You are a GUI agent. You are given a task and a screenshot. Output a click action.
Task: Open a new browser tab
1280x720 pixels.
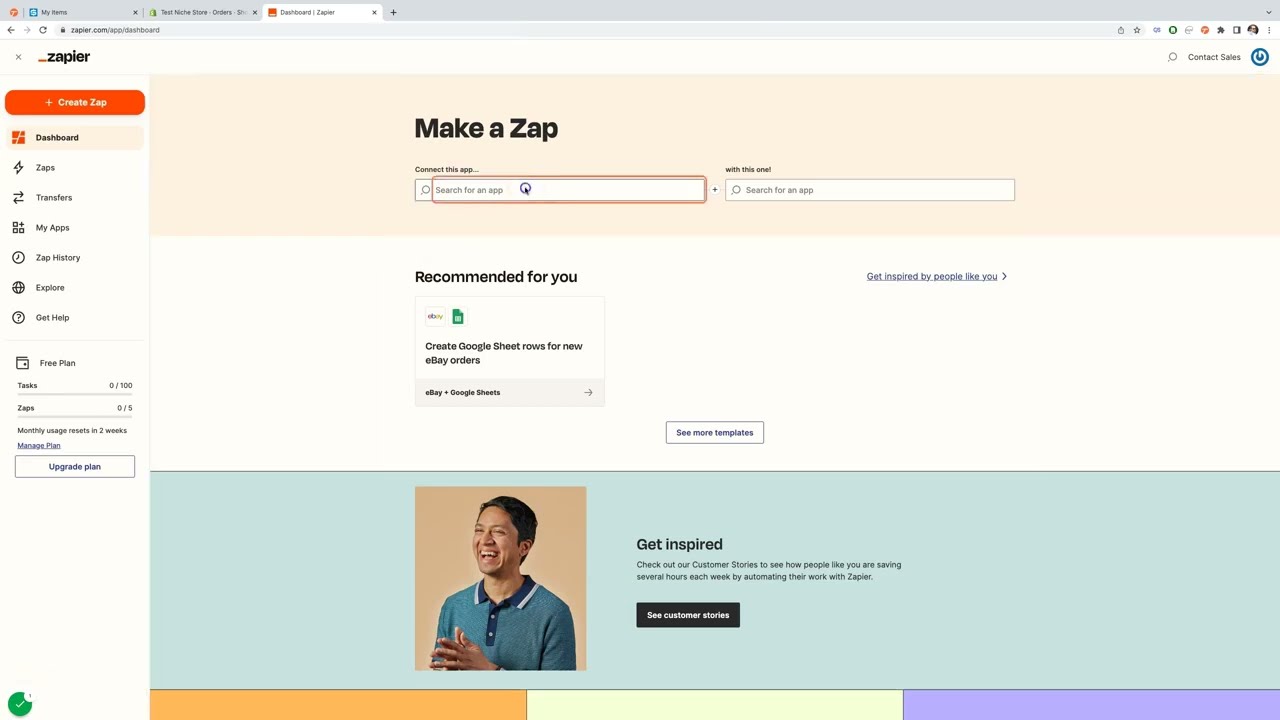coord(393,12)
